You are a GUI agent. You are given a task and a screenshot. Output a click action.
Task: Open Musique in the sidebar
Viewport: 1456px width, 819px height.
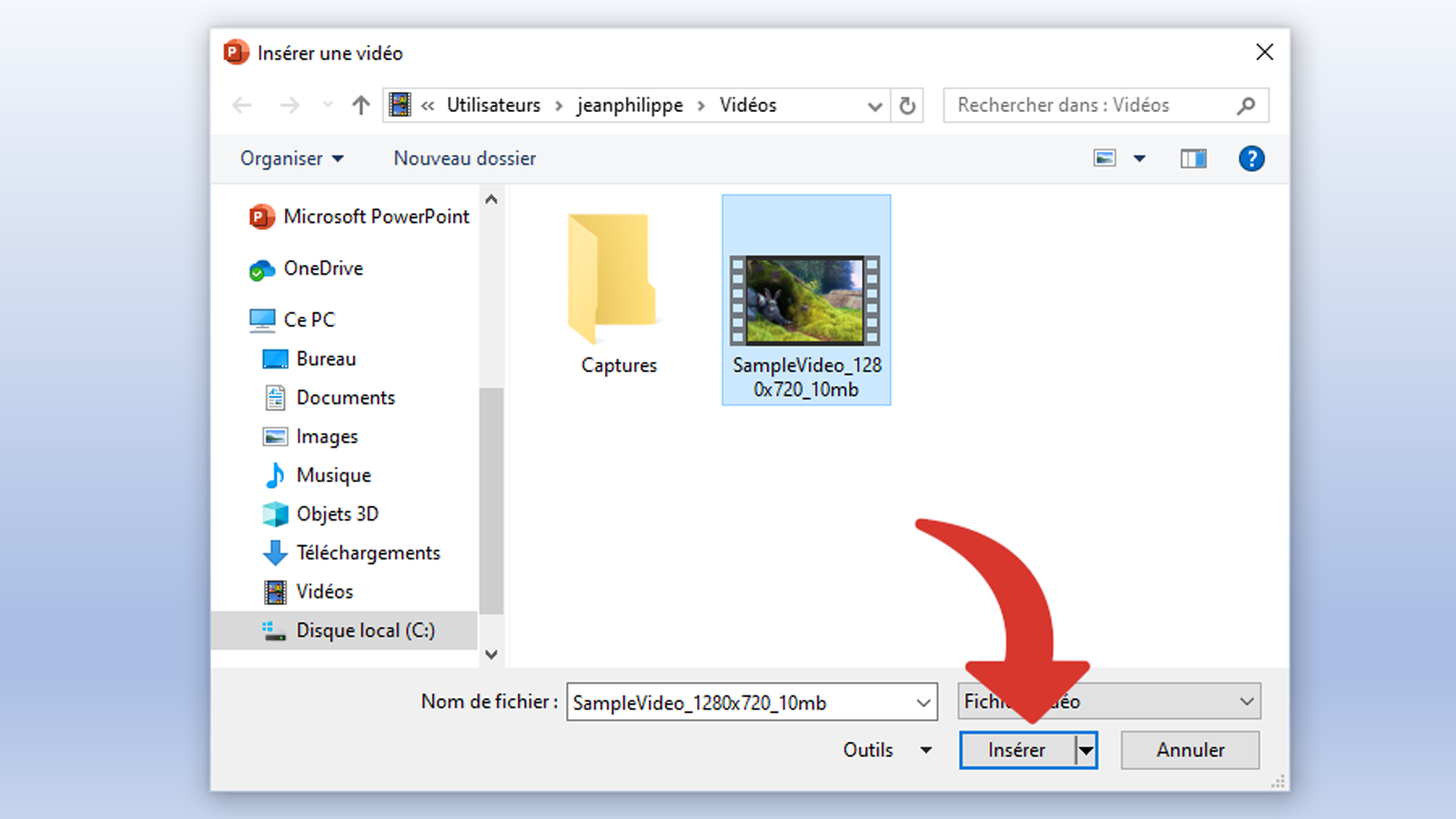click(x=317, y=475)
